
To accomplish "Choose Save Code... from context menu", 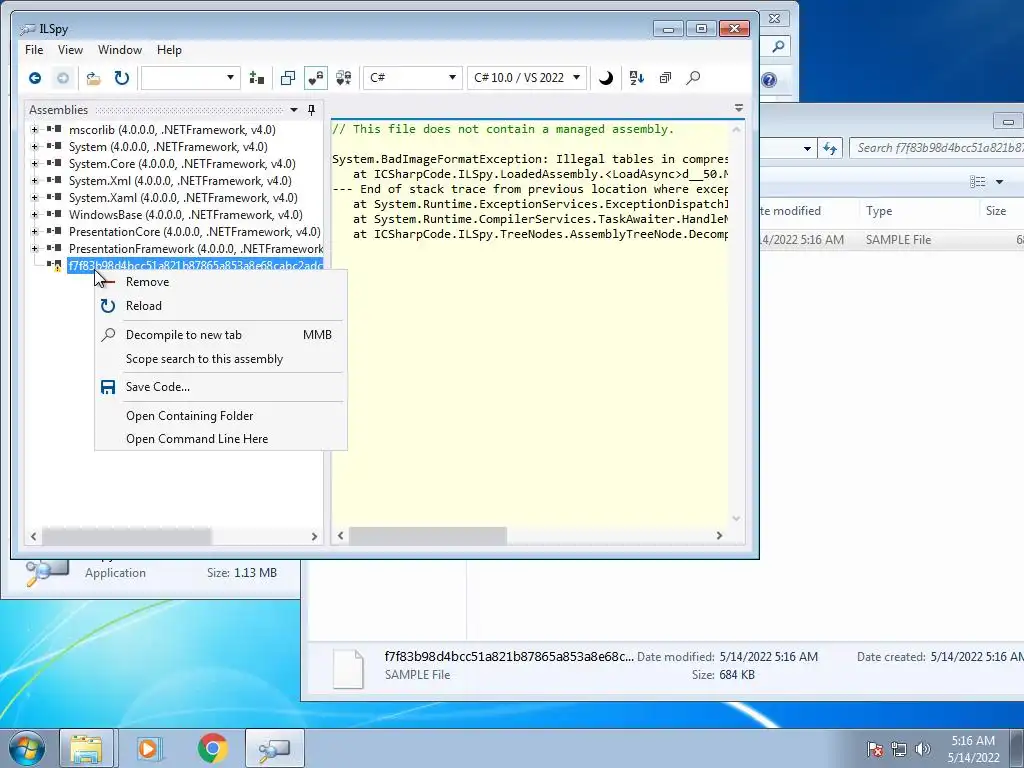I will (x=221, y=387).
